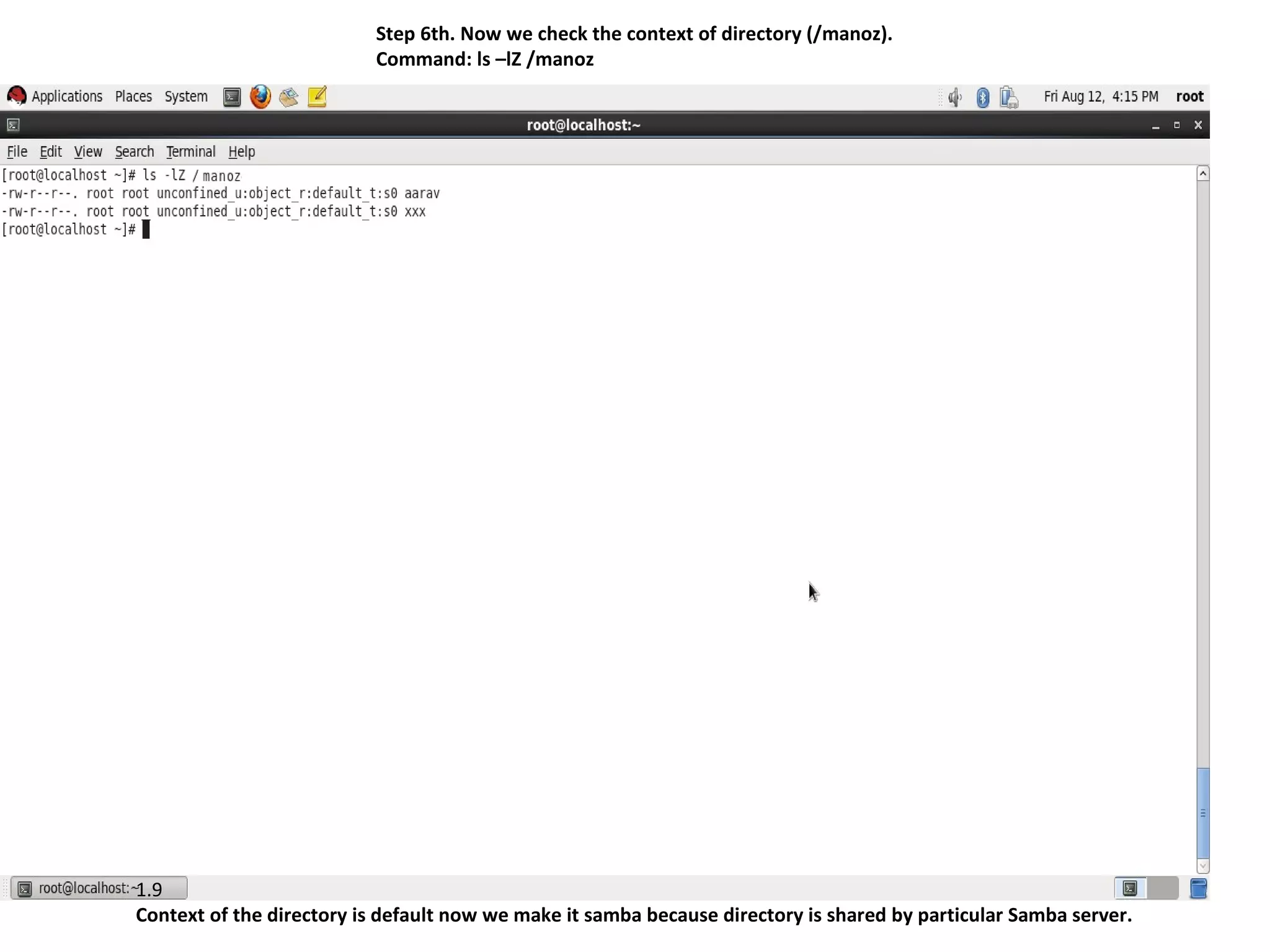This screenshot has width=1270, height=952.
Task: Close the root@localhost terminal window
Action: [x=1198, y=125]
